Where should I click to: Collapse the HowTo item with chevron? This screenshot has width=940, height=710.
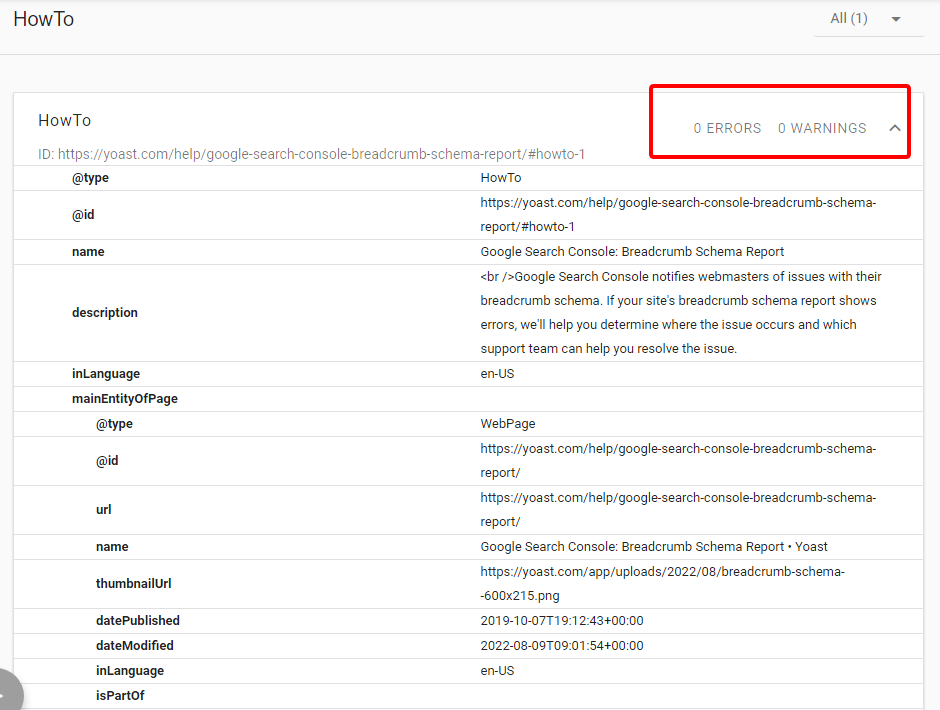pyautogui.click(x=894, y=128)
